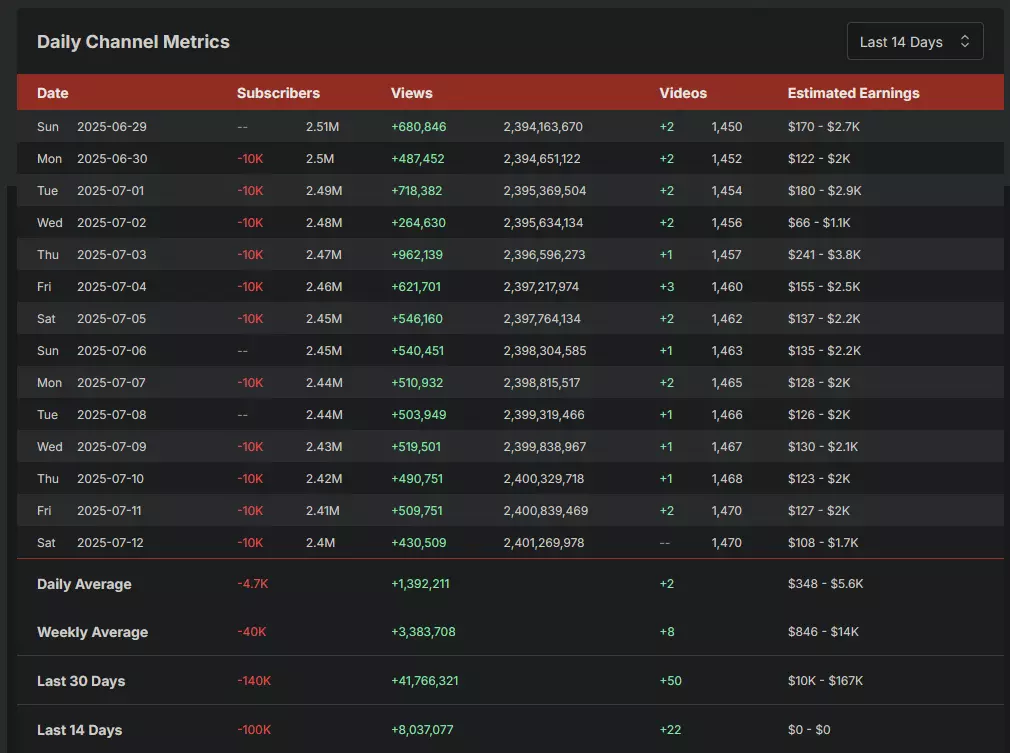Viewport: 1010px width, 753px height.
Task: Click earnings $130 - $2.1K
Action: (x=823, y=446)
